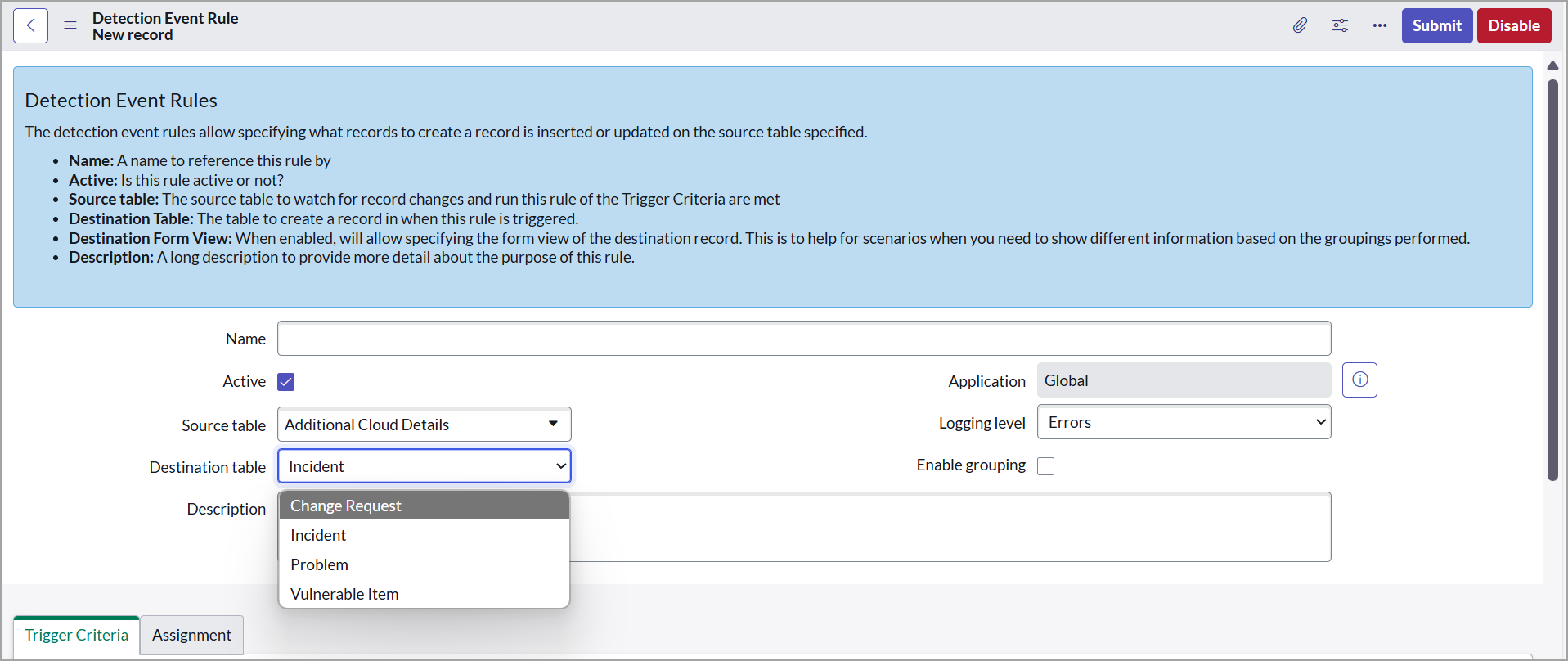Image resolution: width=1568 pixels, height=661 pixels.
Task: Switch to the Trigger Criteria tab
Action: coord(77,635)
